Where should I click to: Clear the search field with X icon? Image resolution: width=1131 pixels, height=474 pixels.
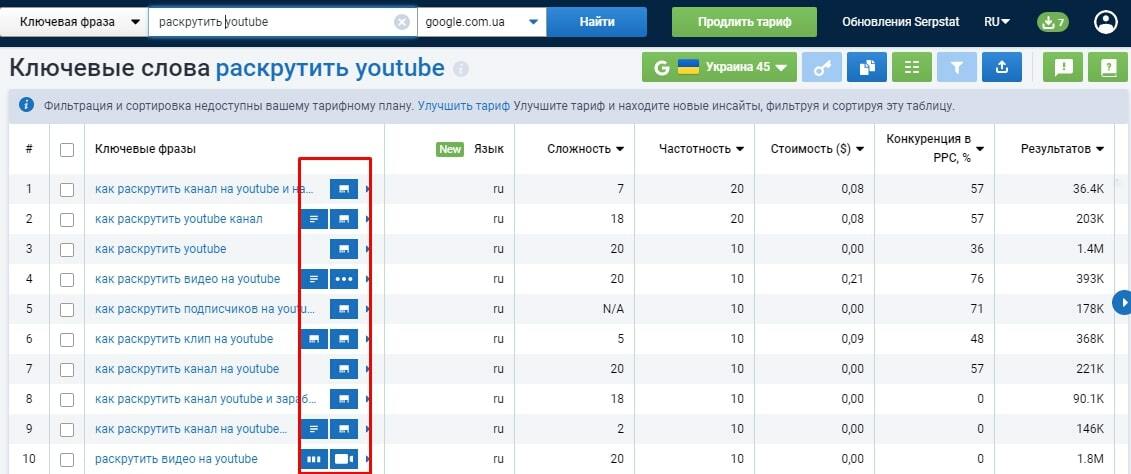(402, 22)
